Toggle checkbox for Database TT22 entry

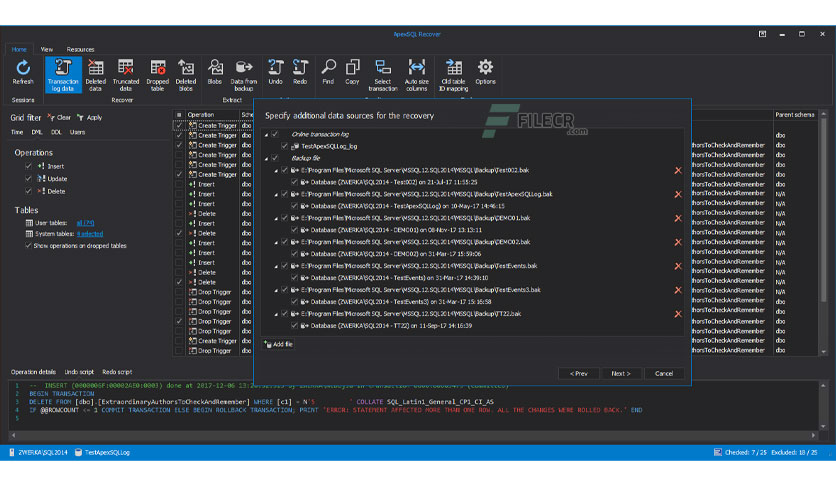pyautogui.click(x=294, y=326)
